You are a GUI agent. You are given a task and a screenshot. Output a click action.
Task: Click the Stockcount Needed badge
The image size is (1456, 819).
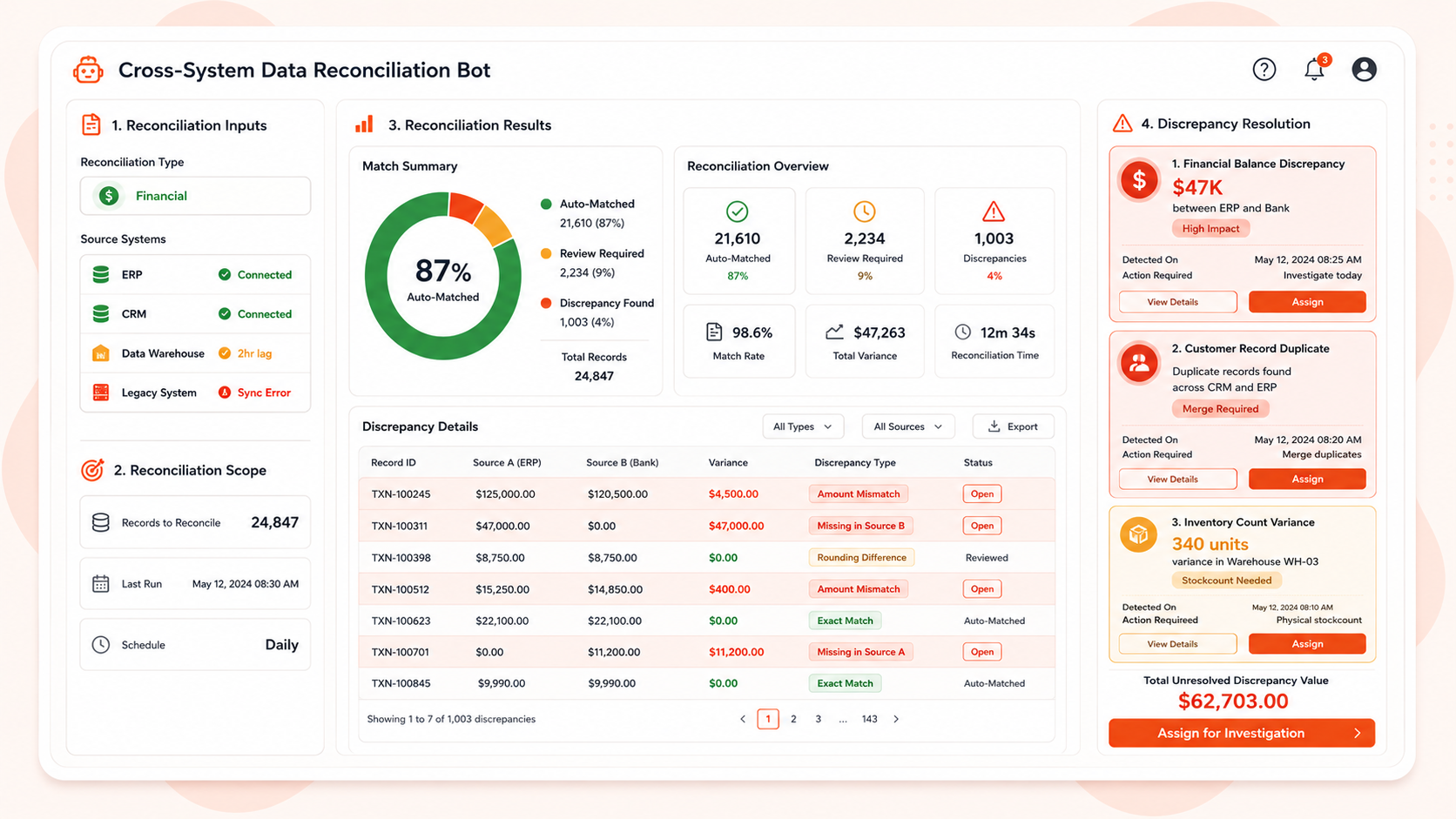(x=1226, y=581)
